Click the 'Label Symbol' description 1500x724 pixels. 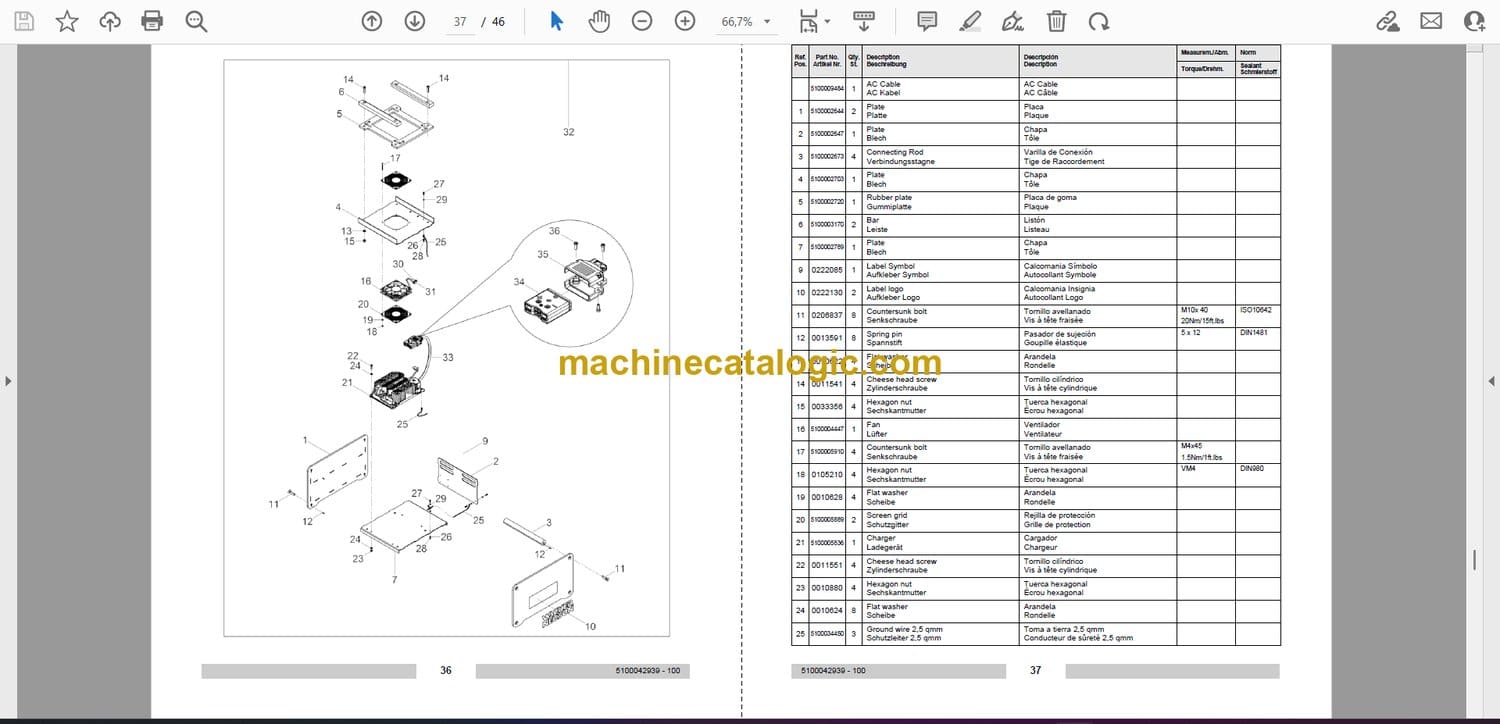click(x=890, y=266)
